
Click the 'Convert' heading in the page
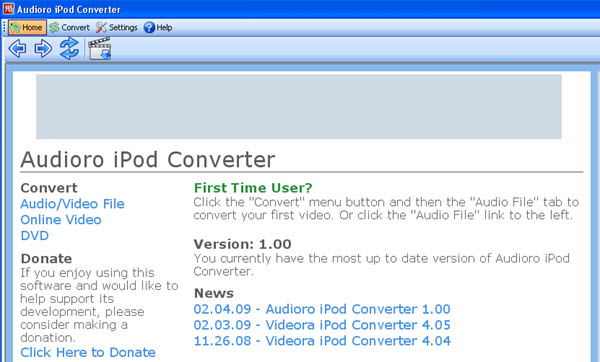point(49,188)
